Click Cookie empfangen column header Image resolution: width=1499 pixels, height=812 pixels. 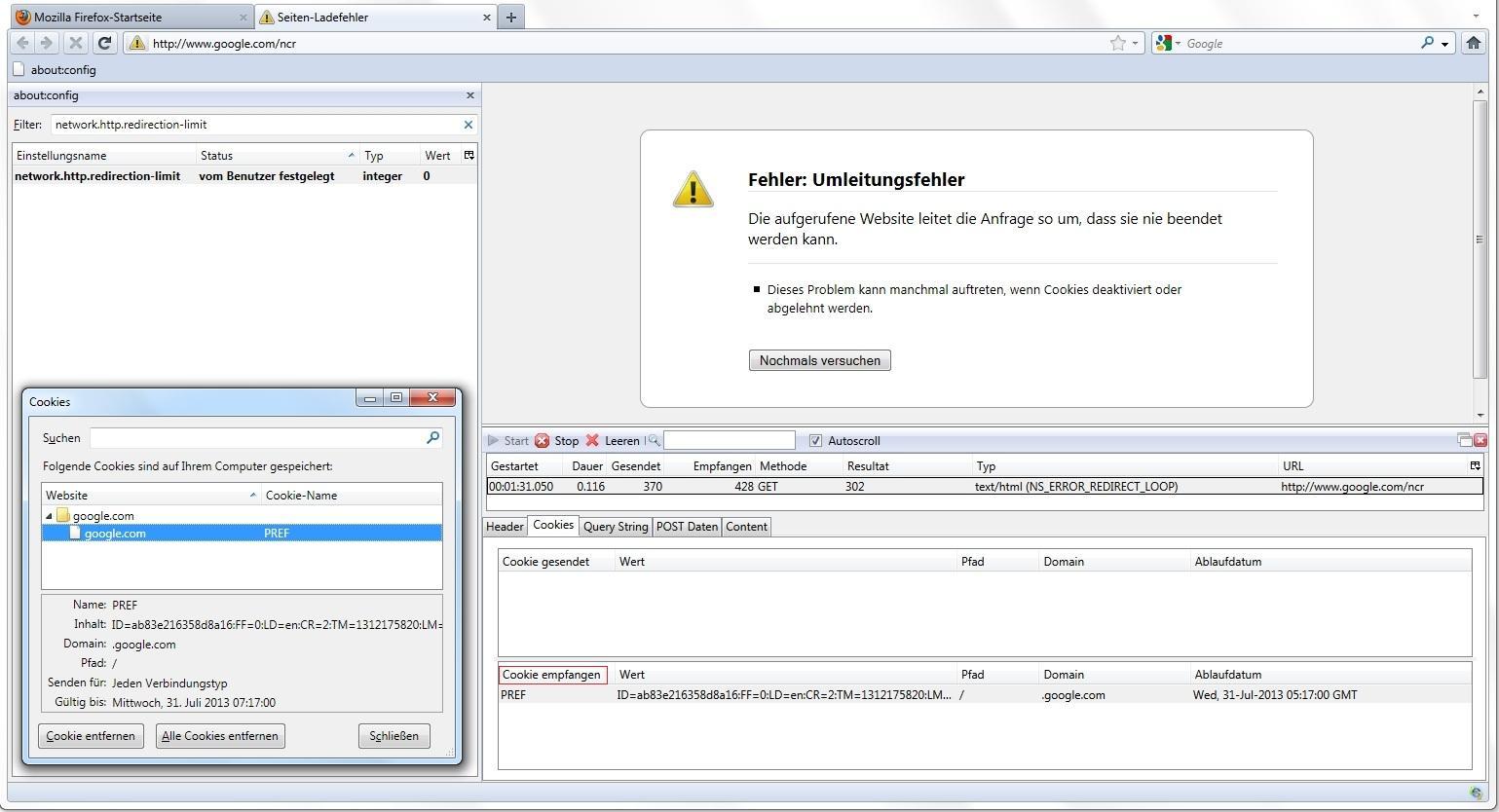(x=552, y=675)
